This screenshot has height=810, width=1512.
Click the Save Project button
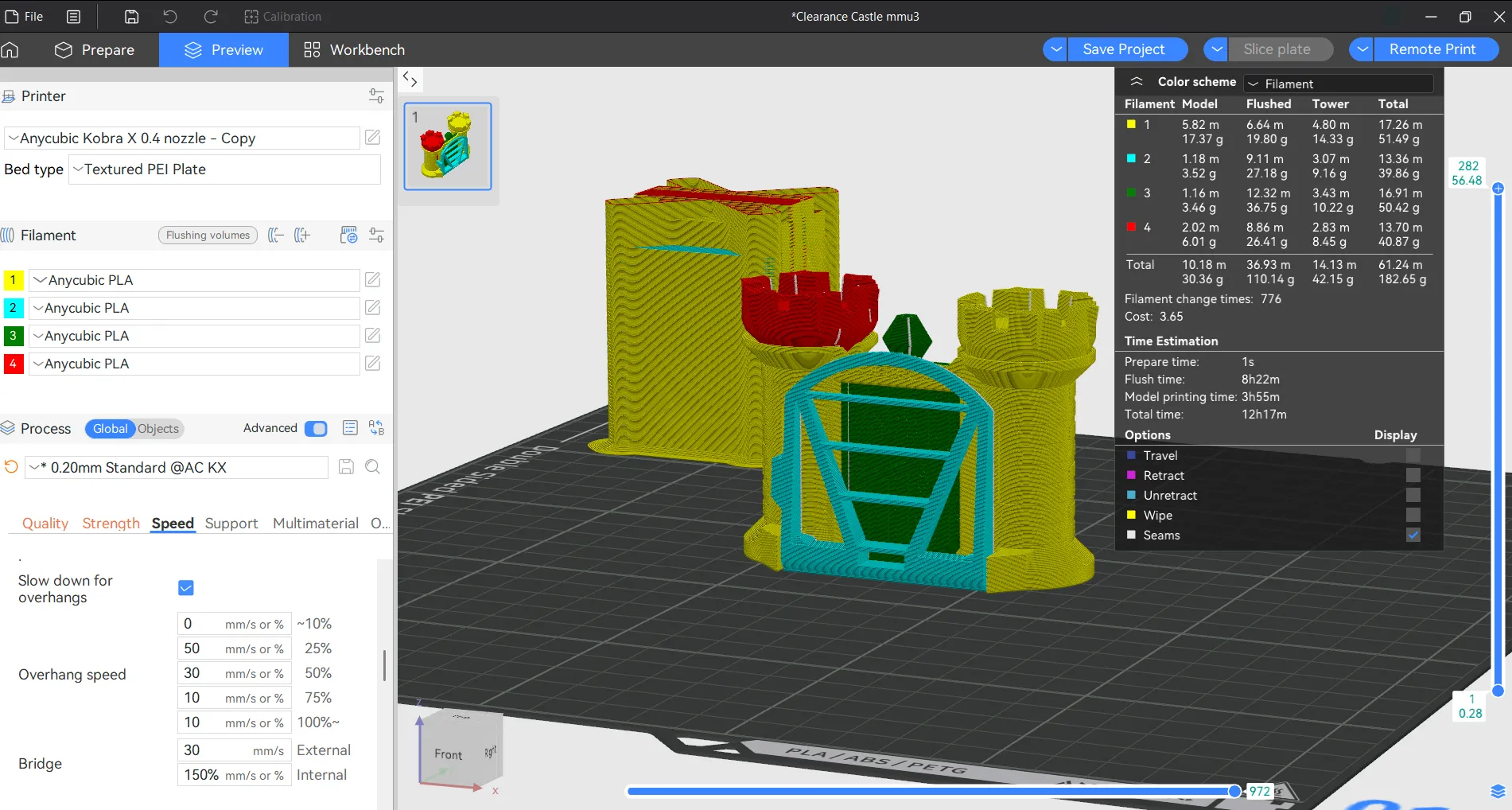(1128, 49)
